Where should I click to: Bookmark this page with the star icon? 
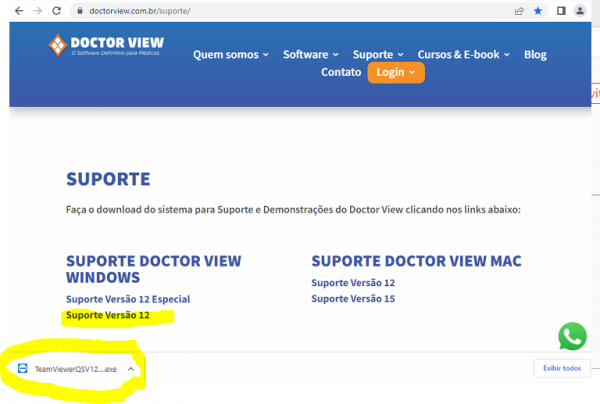point(538,10)
